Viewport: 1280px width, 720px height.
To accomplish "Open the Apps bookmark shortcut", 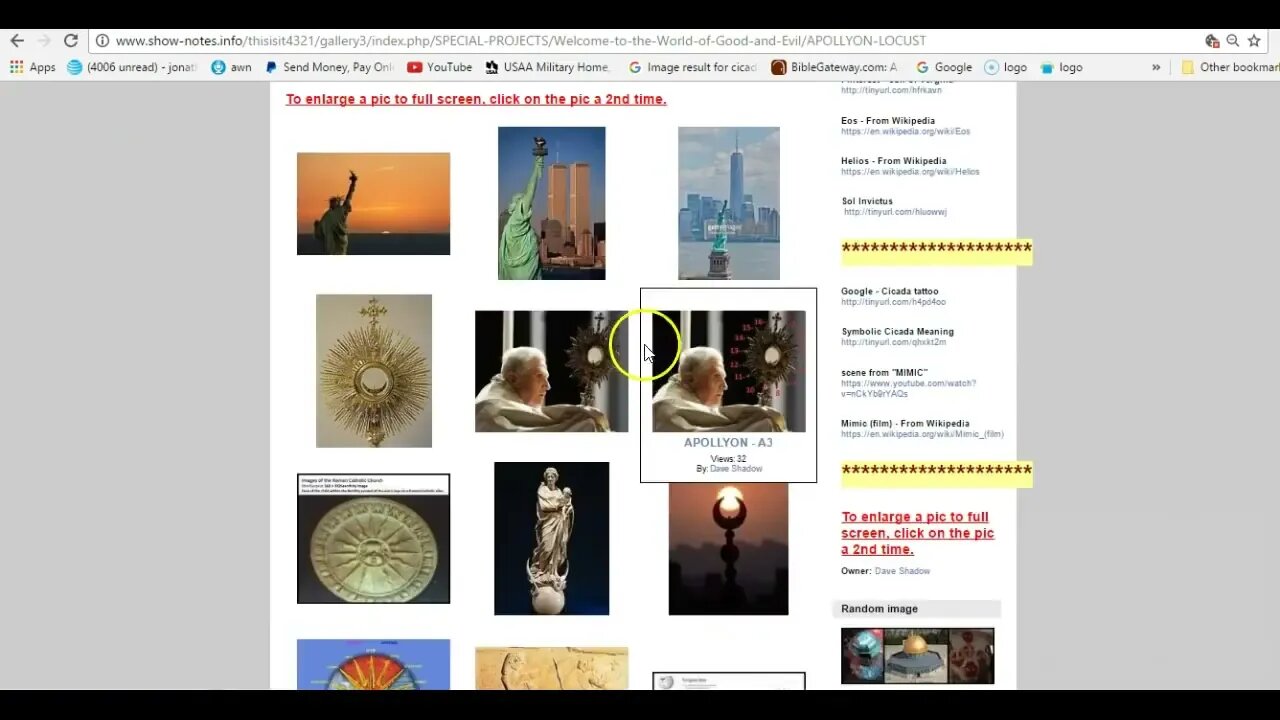I will coord(33,67).
